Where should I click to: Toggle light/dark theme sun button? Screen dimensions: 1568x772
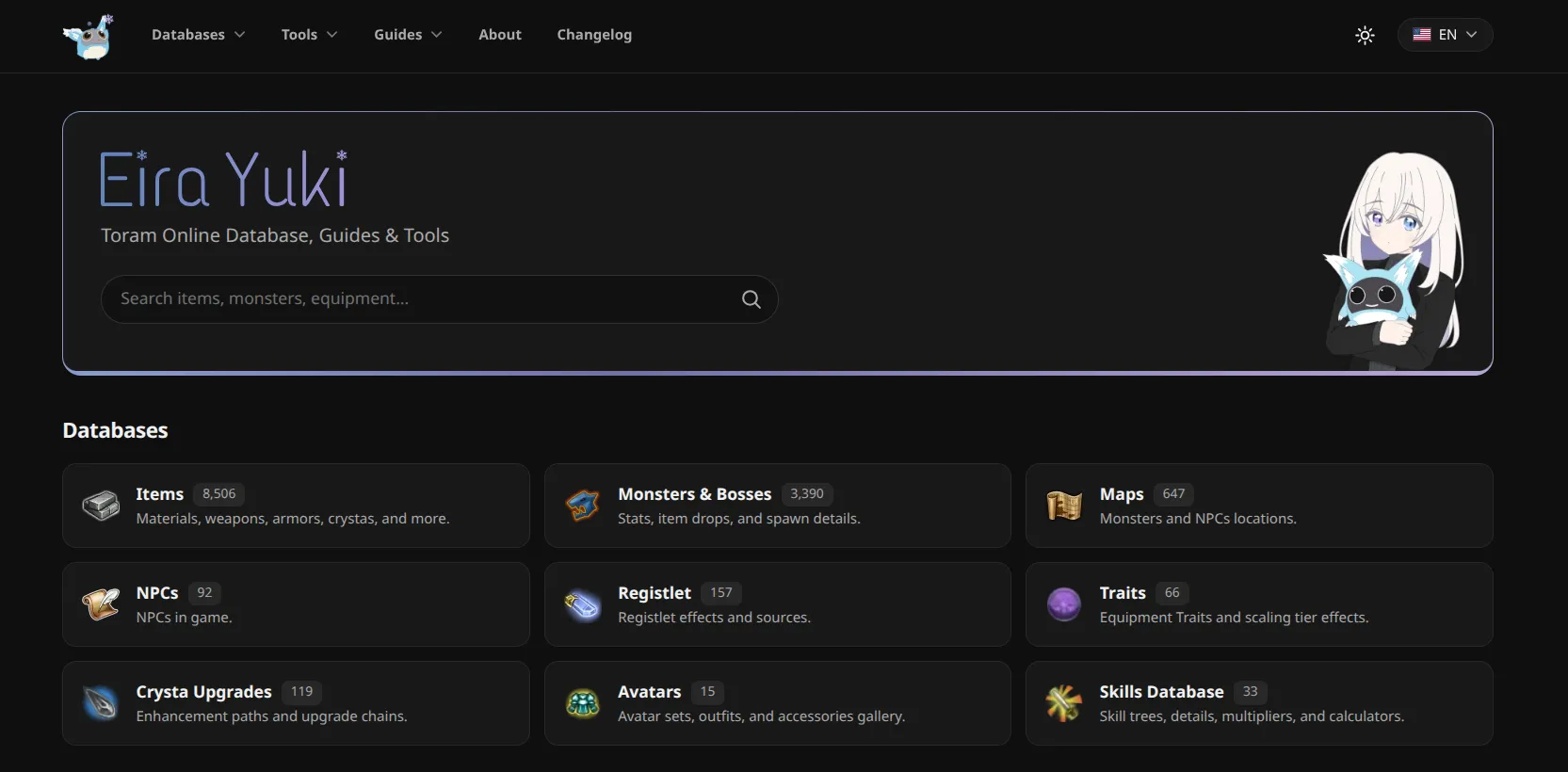(1365, 35)
